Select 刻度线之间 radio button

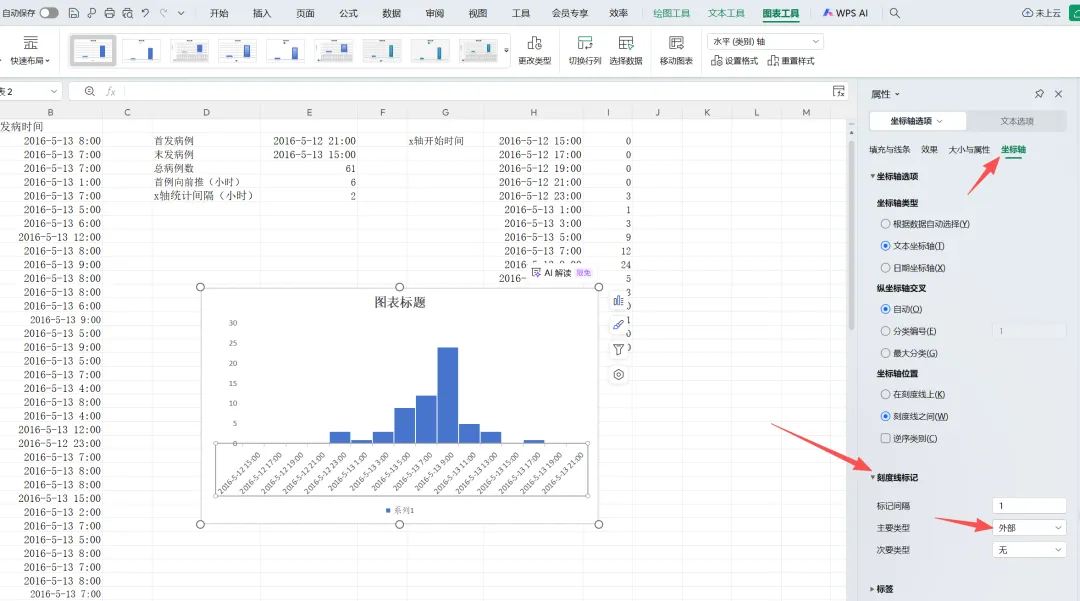point(885,417)
